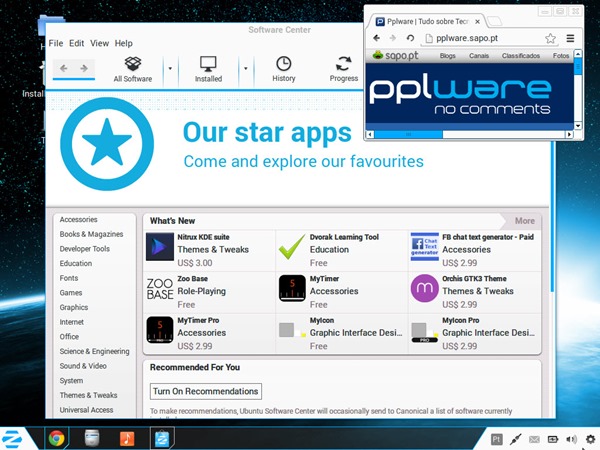Open FB chat text generator icon
600x450 pixels.
[x=425, y=247]
